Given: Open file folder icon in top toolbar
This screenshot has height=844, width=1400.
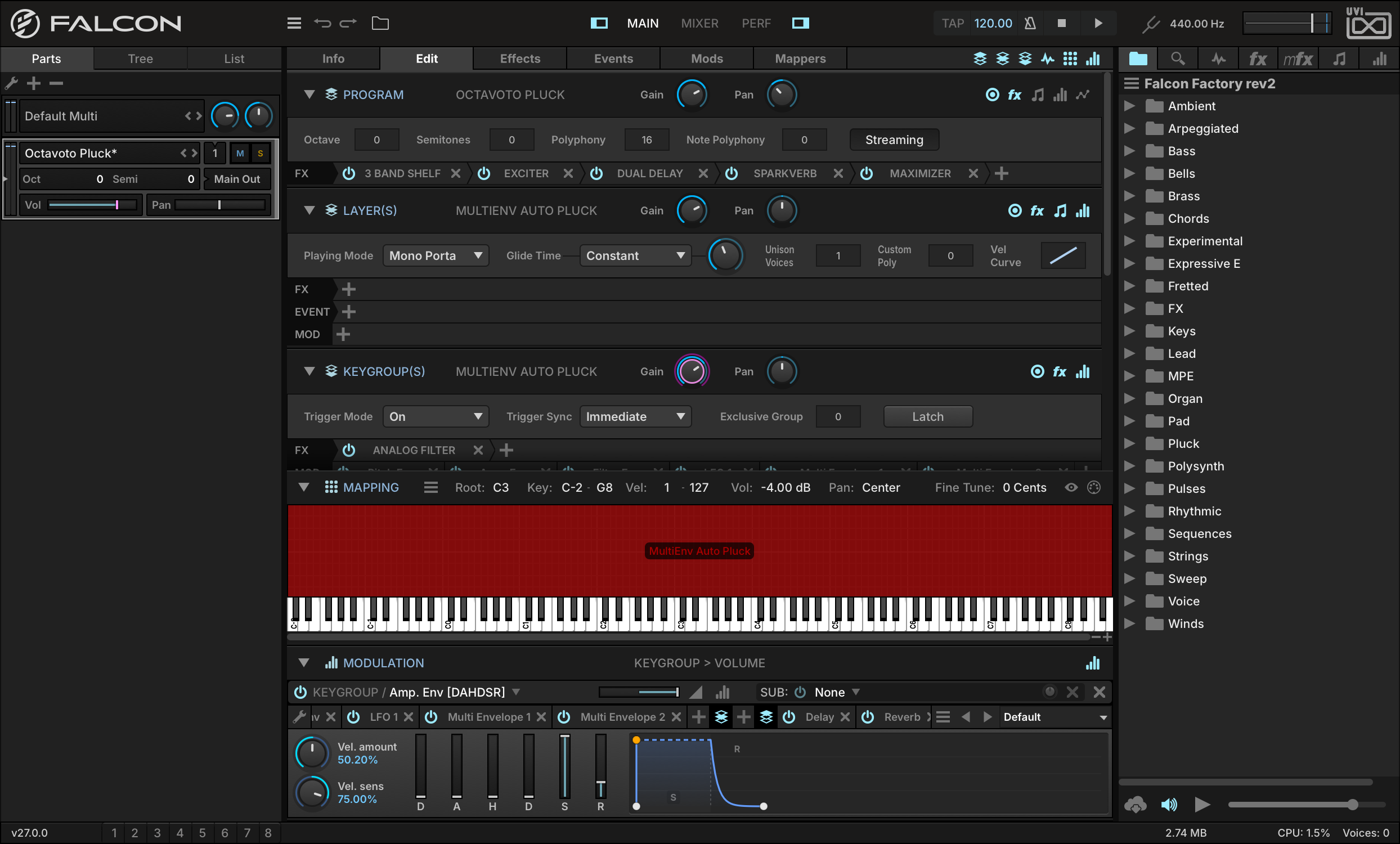Looking at the screenshot, I should coord(380,23).
